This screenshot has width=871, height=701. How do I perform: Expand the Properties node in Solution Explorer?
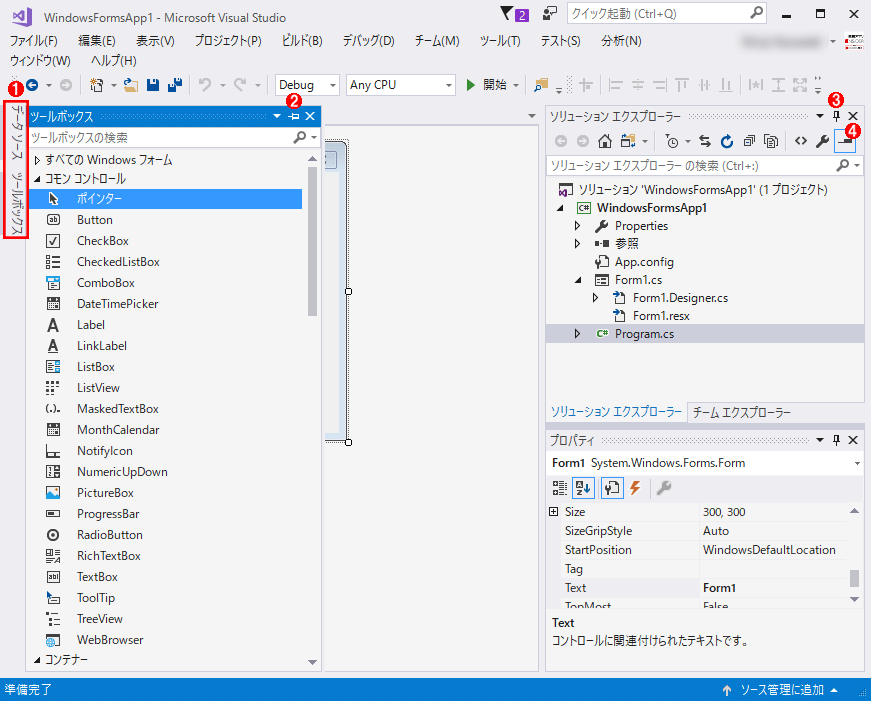(578, 226)
